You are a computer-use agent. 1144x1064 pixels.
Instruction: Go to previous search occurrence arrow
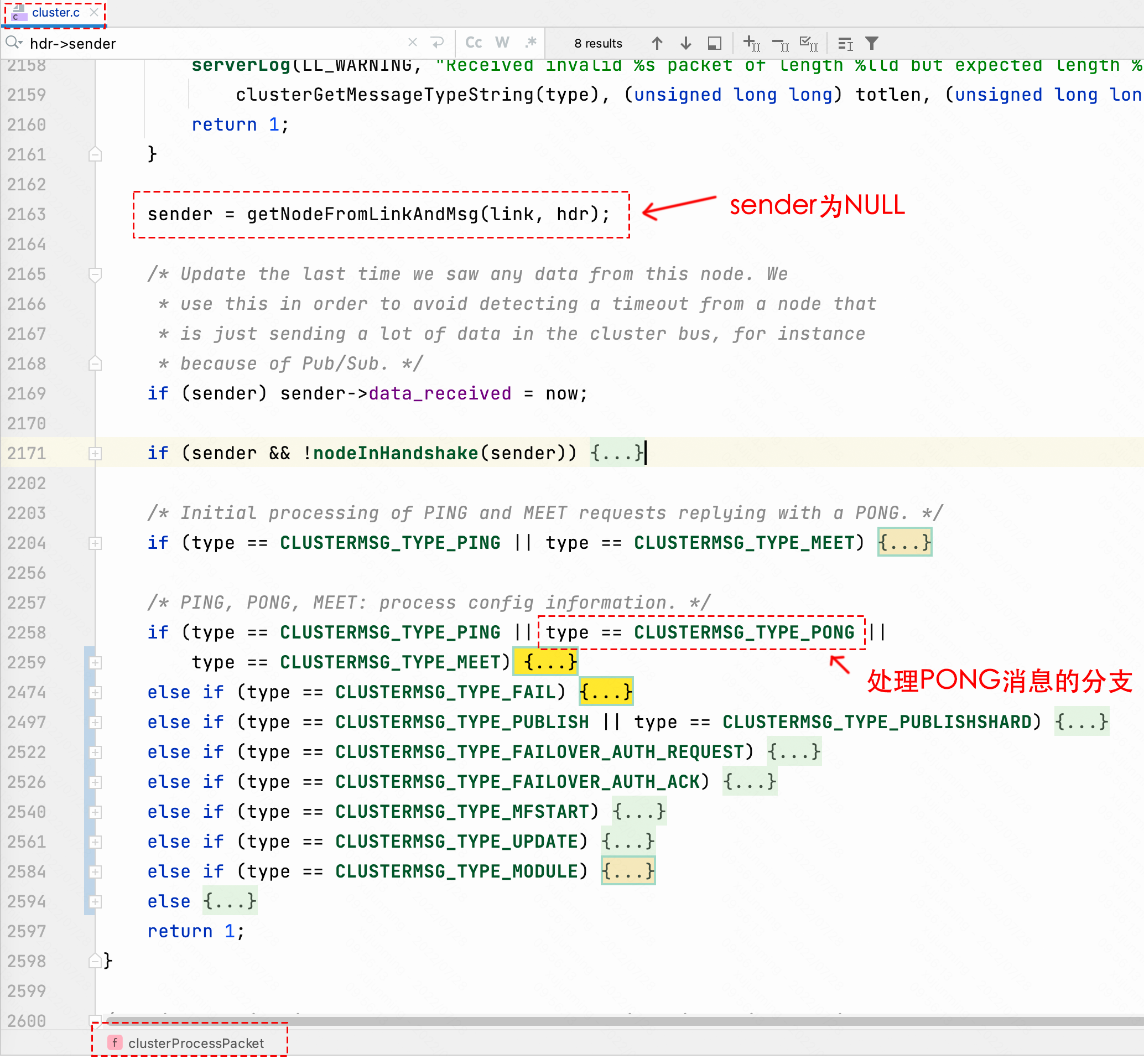tap(657, 43)
